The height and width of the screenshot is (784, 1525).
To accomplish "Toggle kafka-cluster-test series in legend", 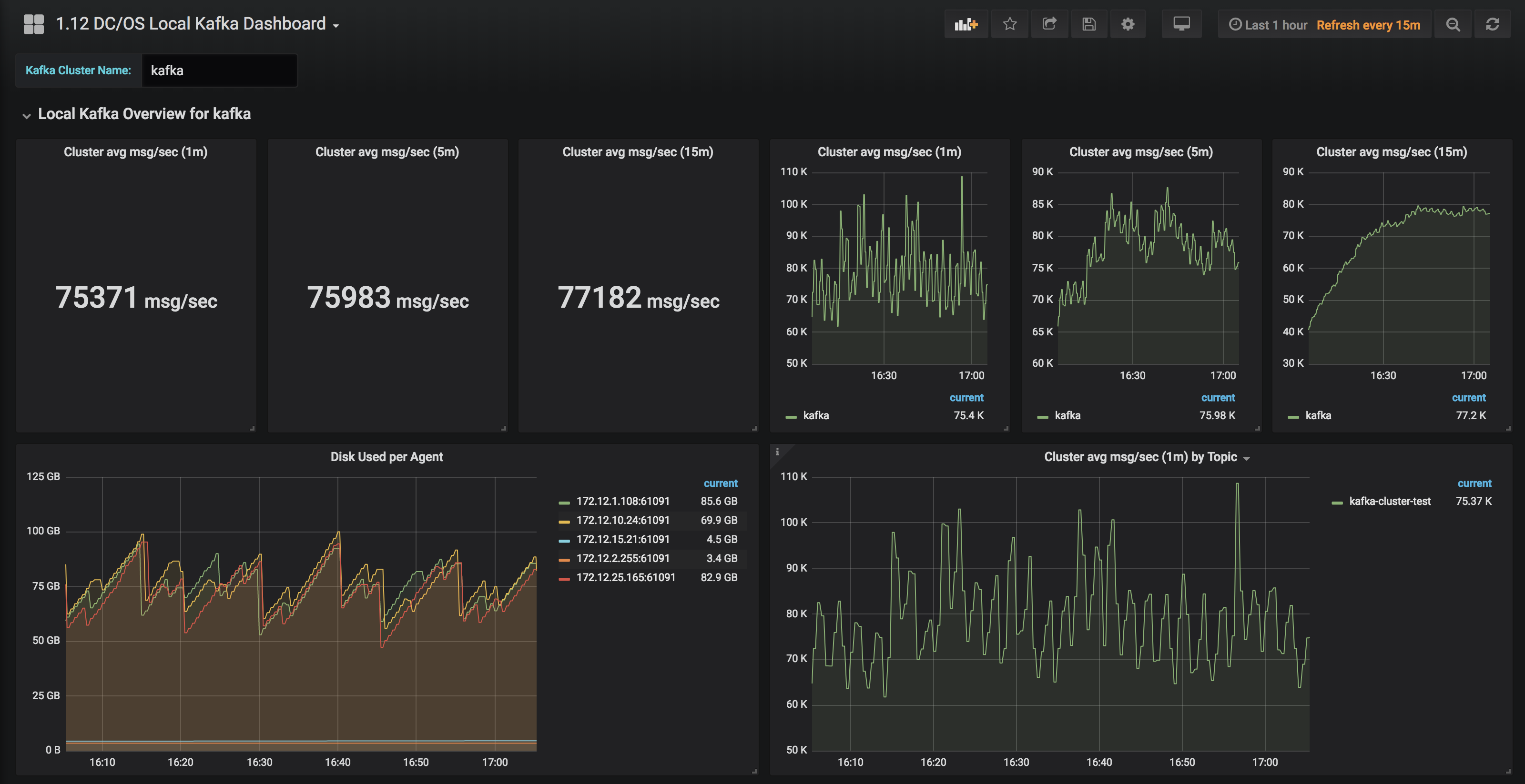I will (1389, 501).
